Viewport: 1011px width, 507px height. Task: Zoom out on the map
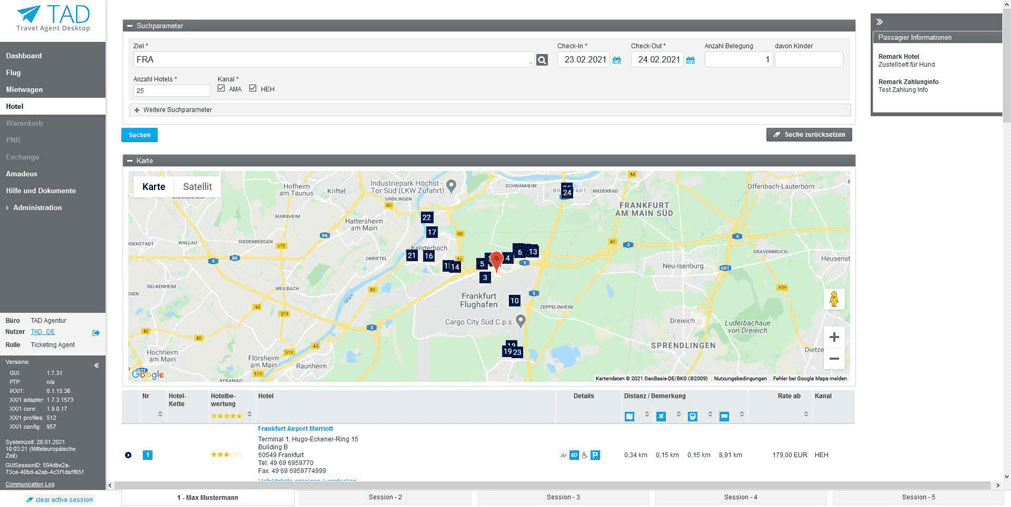point(833,359)
